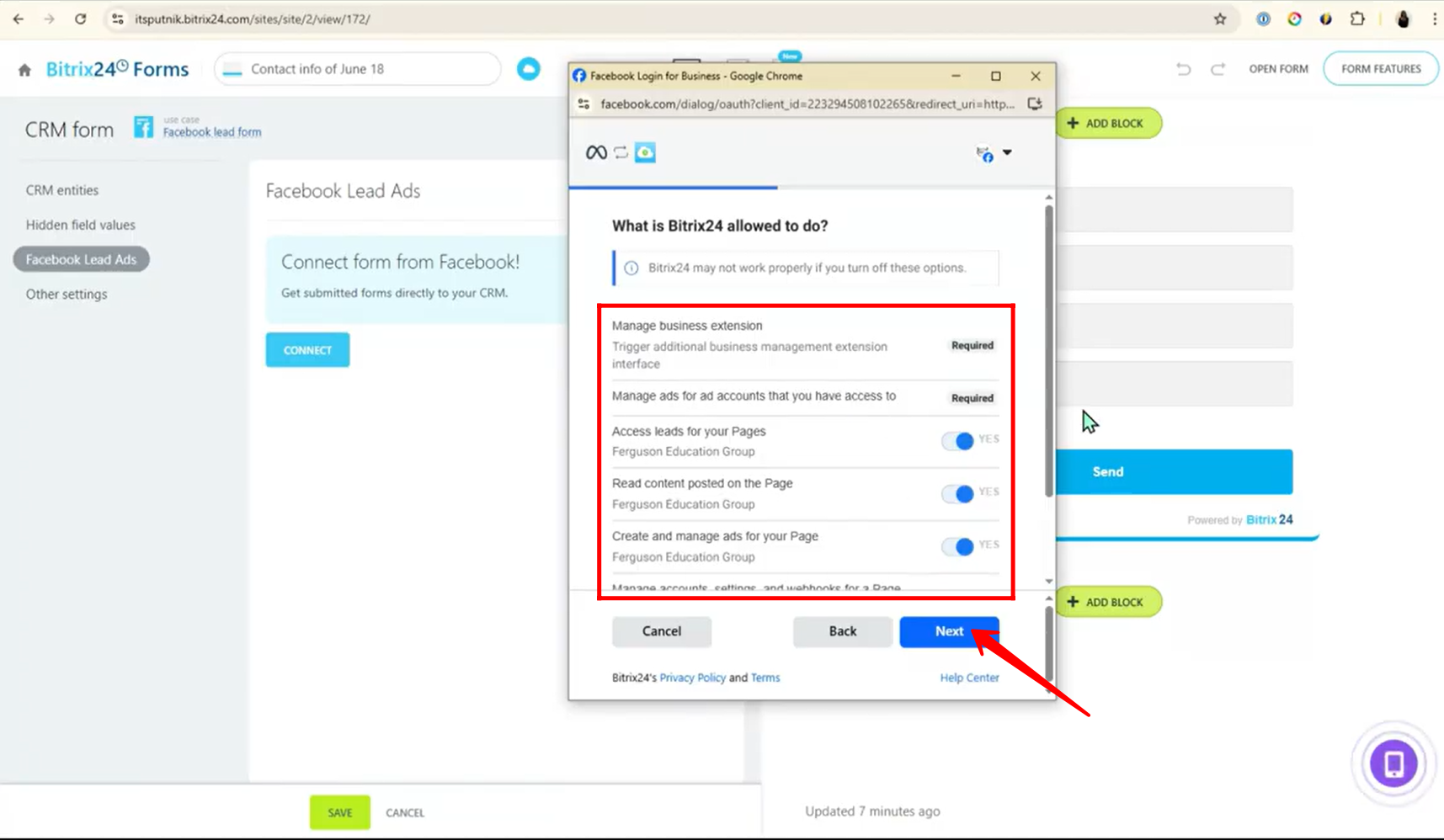1444x840 pixels.
Task: Click the lower ADD BLOCK button
Action: click(x=1108, y=602)
